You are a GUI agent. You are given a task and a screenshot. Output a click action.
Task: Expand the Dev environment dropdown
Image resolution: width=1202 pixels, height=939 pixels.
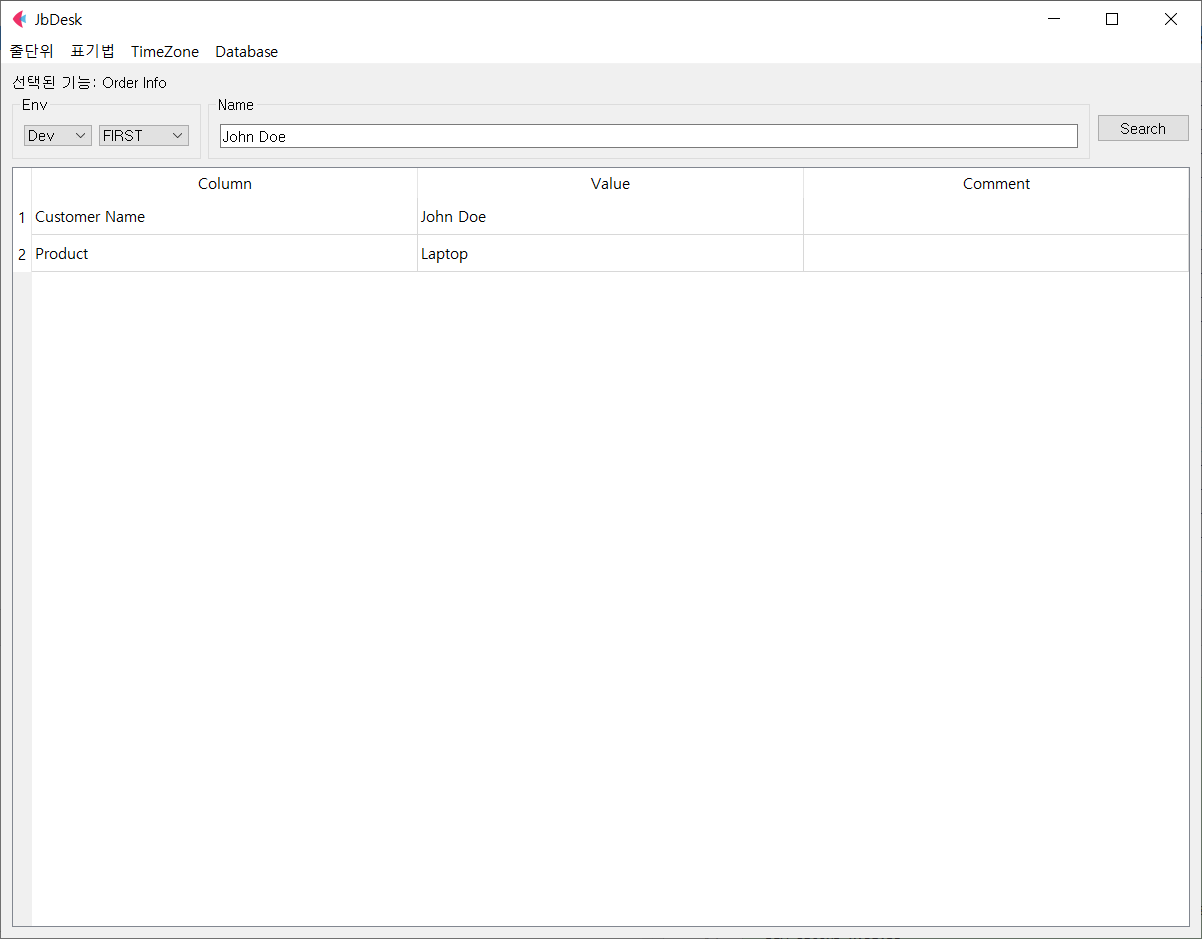(58, 135)
